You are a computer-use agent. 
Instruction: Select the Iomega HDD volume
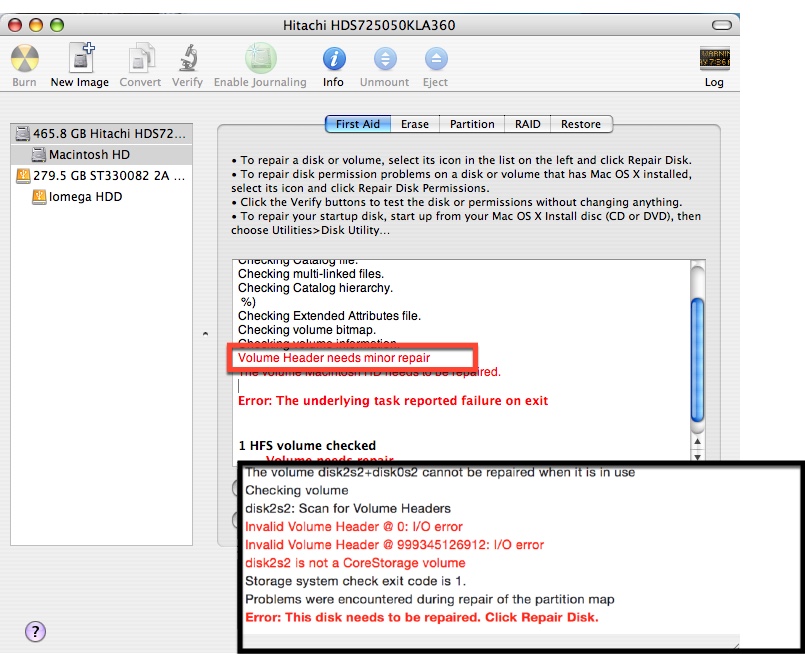85,197
